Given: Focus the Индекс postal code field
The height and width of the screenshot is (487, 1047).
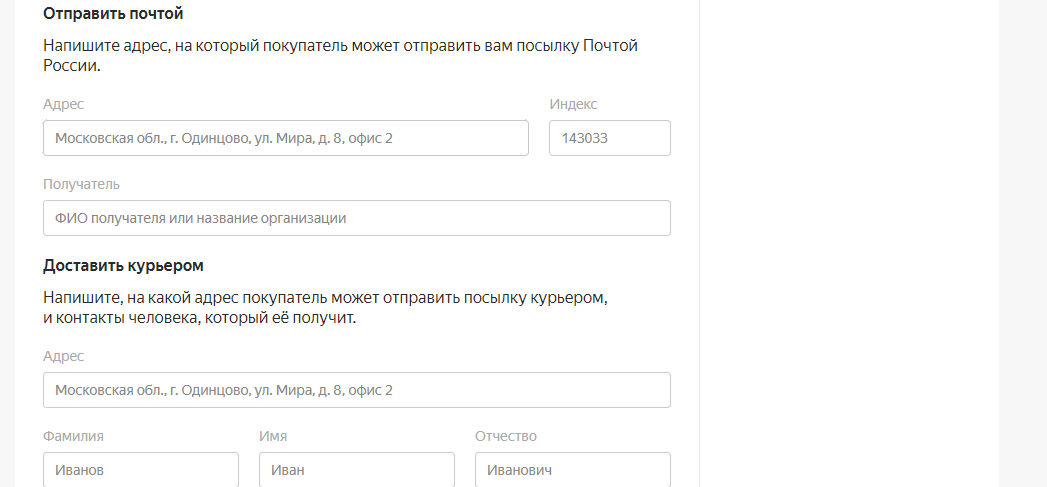Looking at the screenshot, I should tap(609, 138).
